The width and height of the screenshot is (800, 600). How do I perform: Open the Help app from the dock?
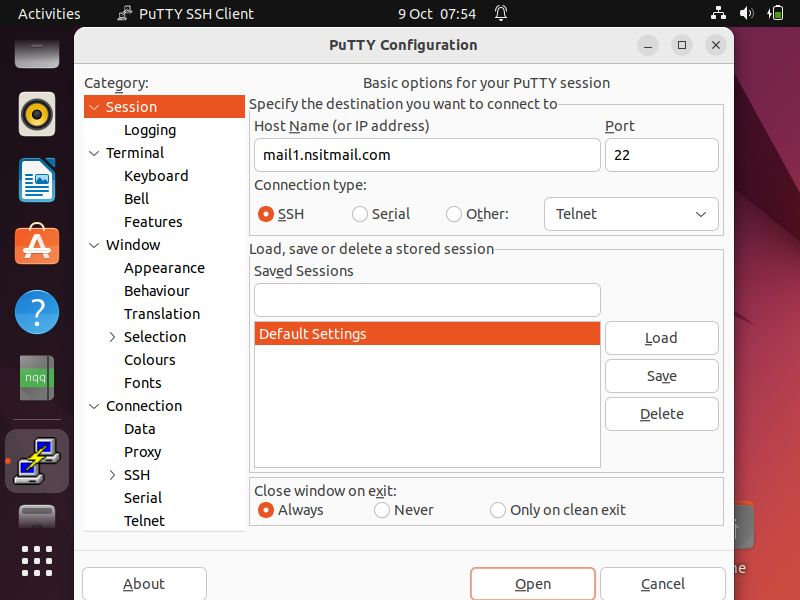click(x=37, y=312)
